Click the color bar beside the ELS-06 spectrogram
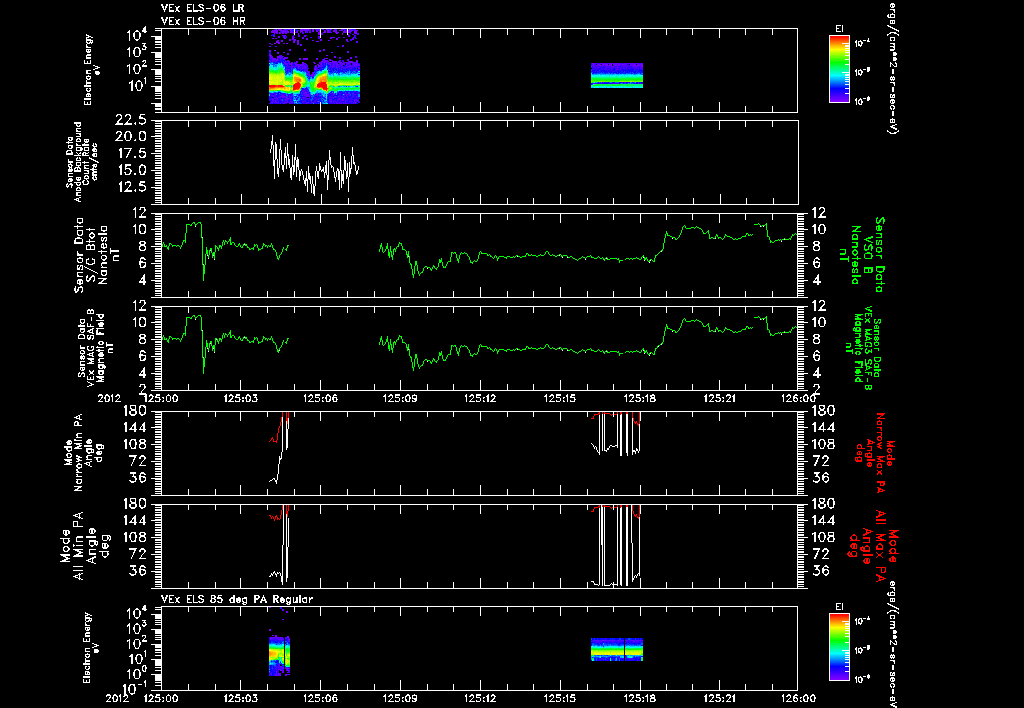The height and width of the screenshot is (708, 1024). tap(839, 69)
